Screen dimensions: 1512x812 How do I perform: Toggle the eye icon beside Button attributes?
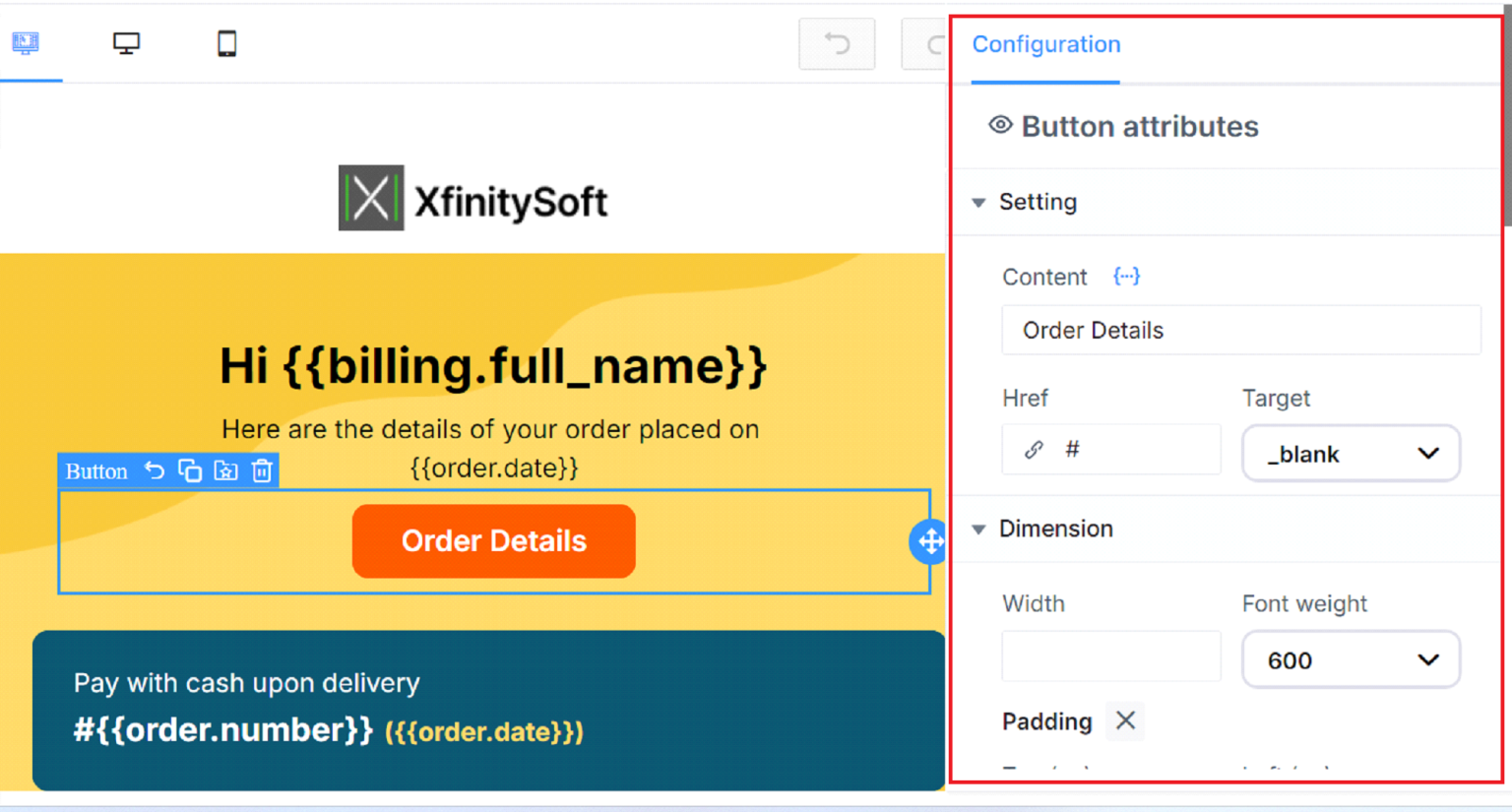click(x=999, y=125)
